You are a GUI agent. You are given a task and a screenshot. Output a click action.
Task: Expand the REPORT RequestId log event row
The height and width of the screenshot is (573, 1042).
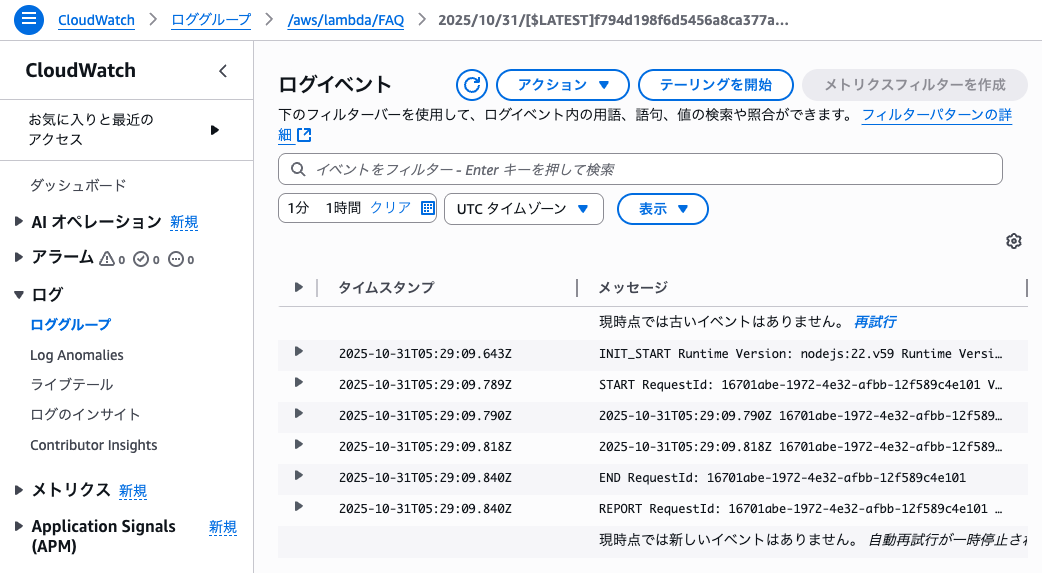tap(298, 507)
